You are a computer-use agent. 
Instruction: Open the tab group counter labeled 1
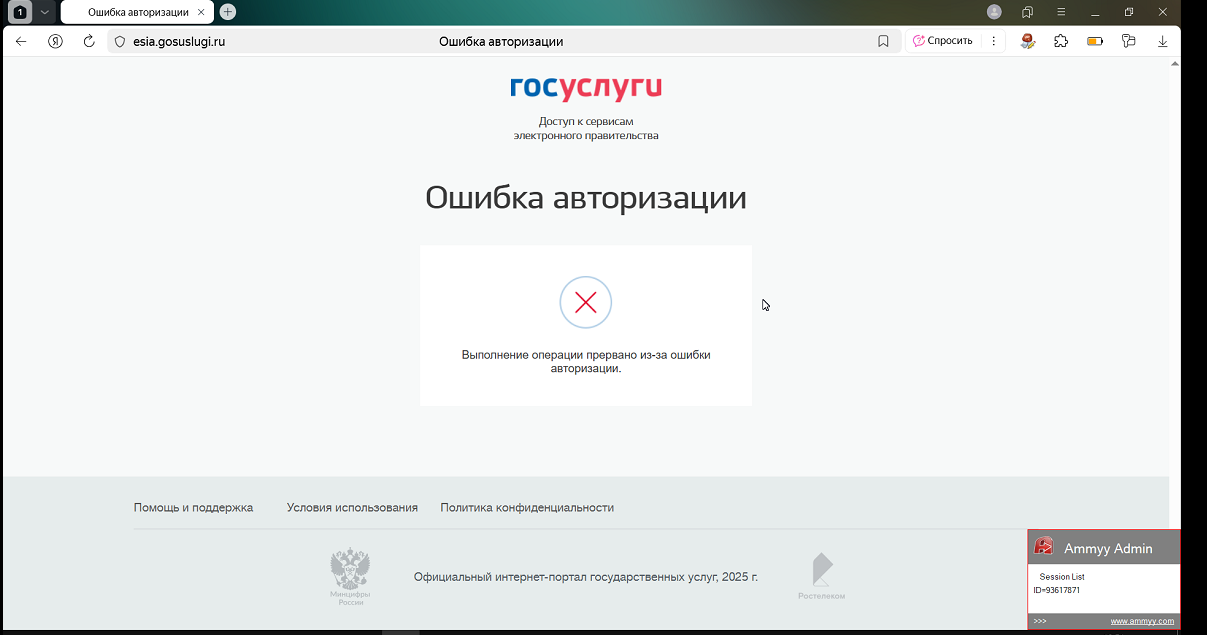click(20, 12)
